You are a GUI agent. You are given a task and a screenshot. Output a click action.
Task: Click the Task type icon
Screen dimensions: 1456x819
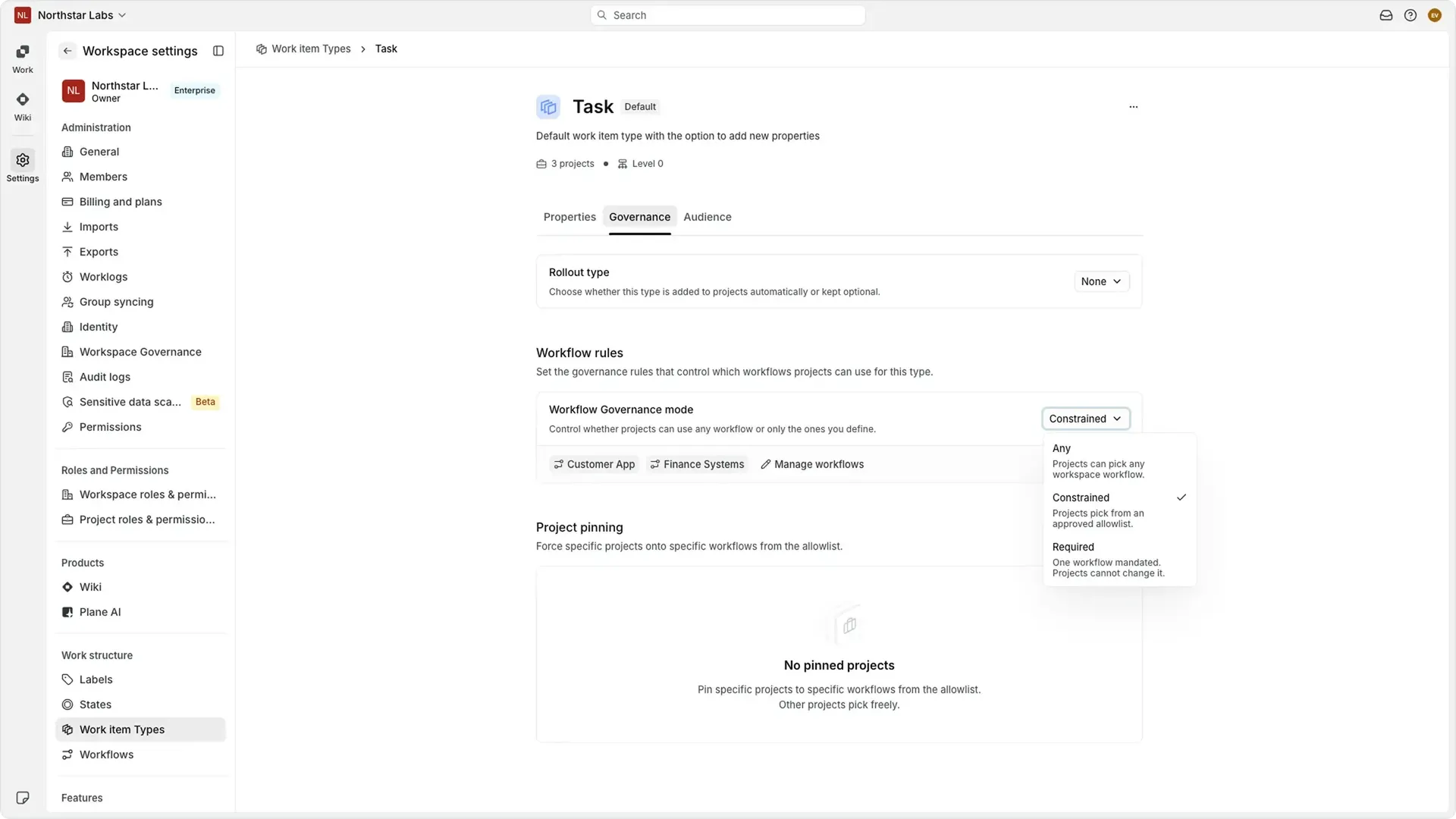[548, 107]
